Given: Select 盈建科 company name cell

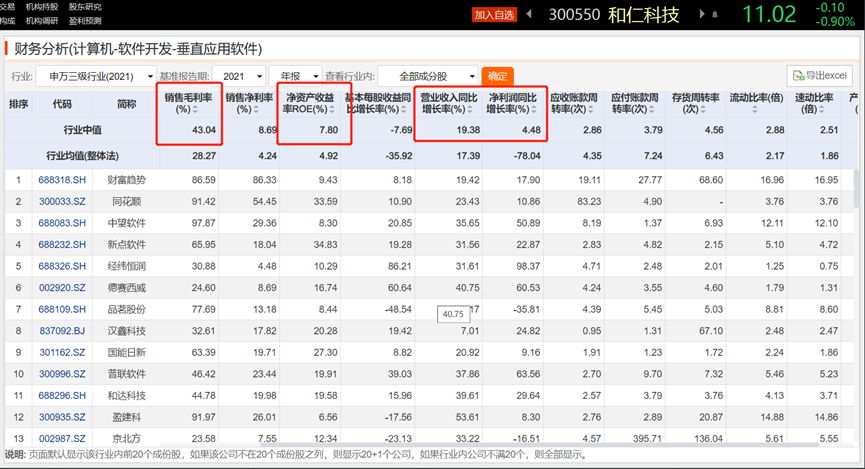Looking at the screenshot, I should click(127, 417).
